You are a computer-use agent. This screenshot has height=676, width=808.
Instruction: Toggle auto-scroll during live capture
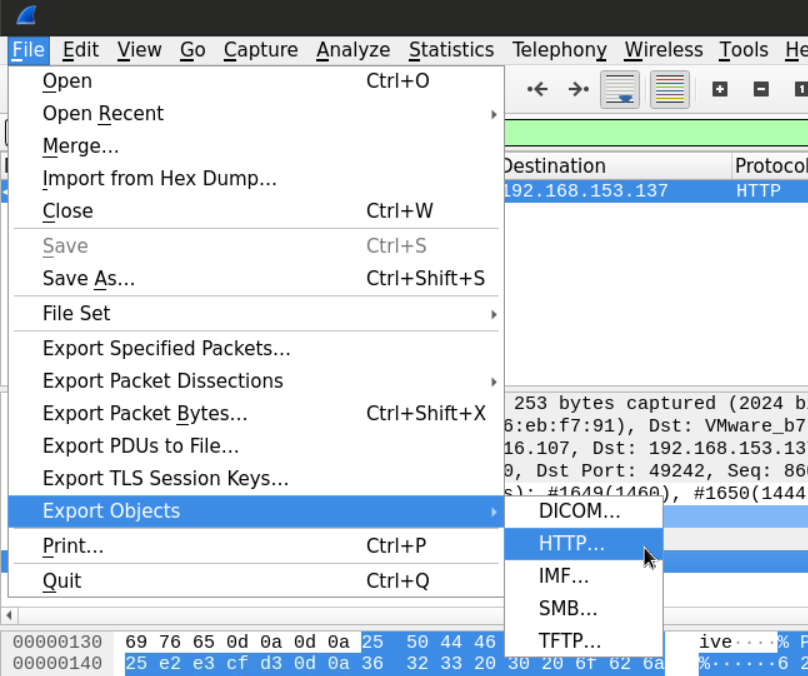coord(620,89)
